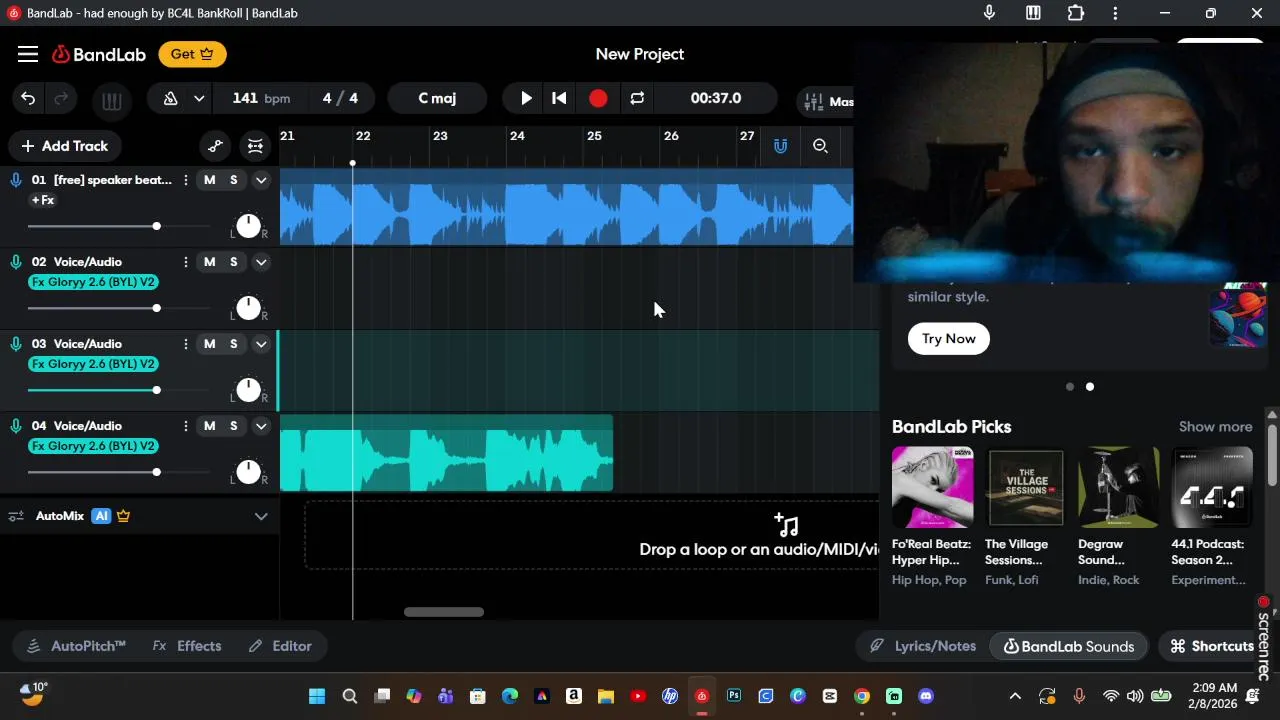Open track 02 Fx Gloryy 2.6 preset
The height and width of the screenshot is (720, 1280).
tap(93, 282)
